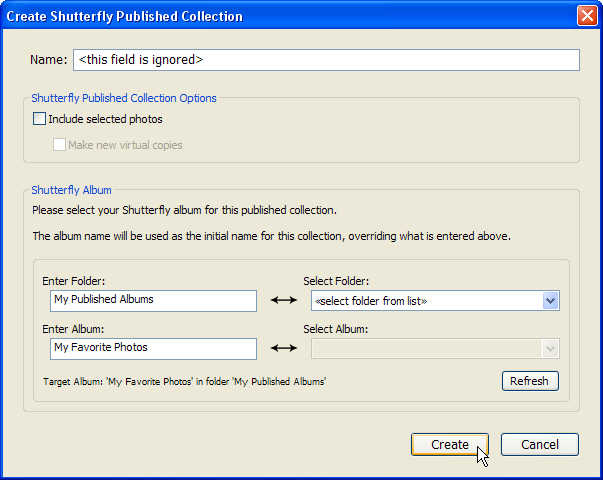Open the Select Album dropdown

point(435,348)
